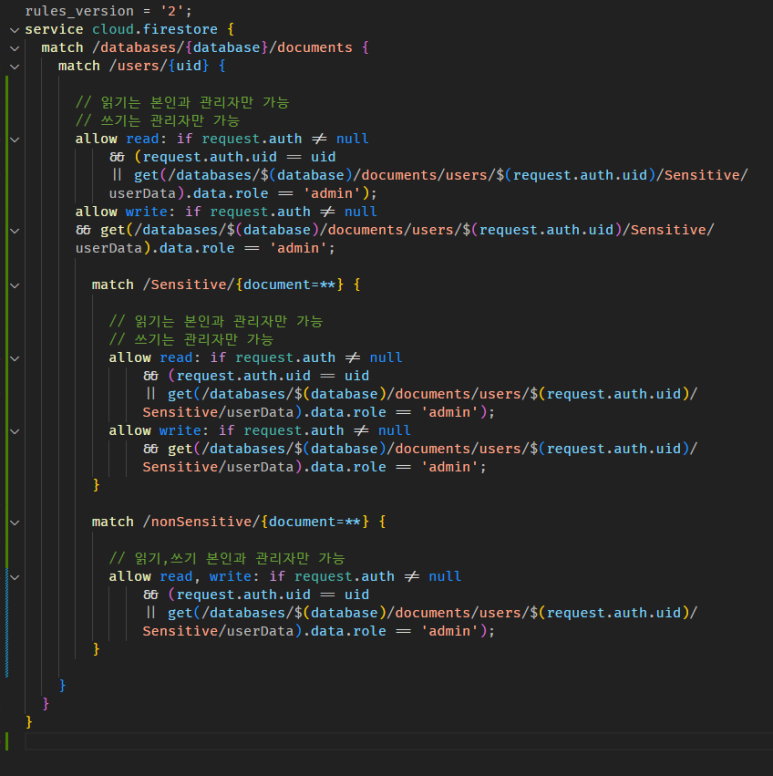Click final yellow closing brace of service block
The height and width of the screenshot is (776, 773).
tap(29, 722)
